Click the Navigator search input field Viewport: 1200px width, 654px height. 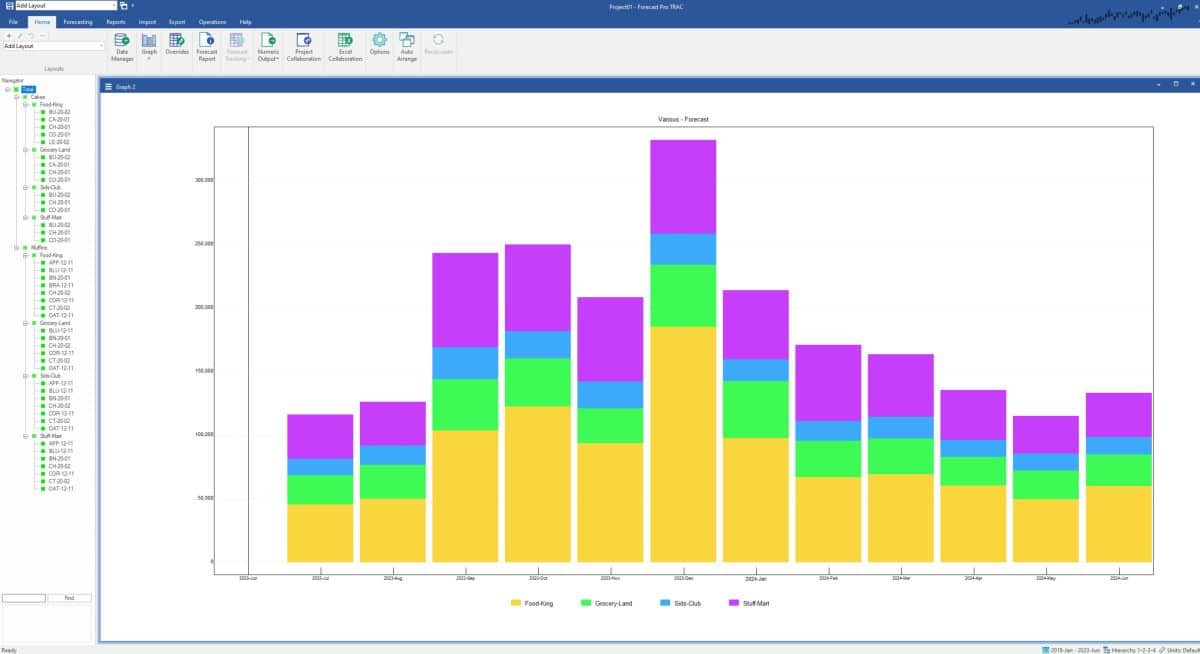[x=24, y=598]
